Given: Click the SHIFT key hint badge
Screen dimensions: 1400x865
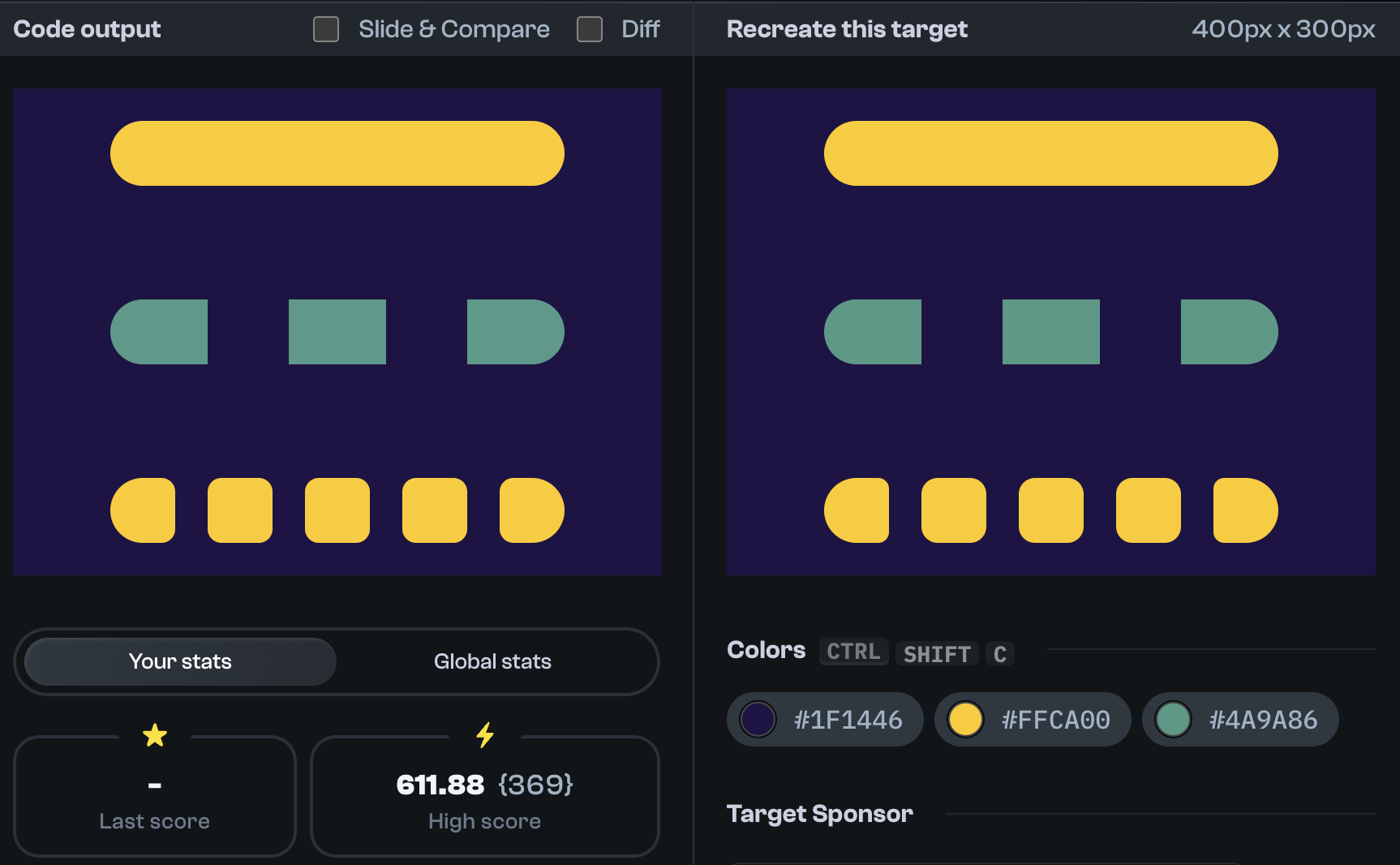Looking at the screenshot, I should pos(937,653).
